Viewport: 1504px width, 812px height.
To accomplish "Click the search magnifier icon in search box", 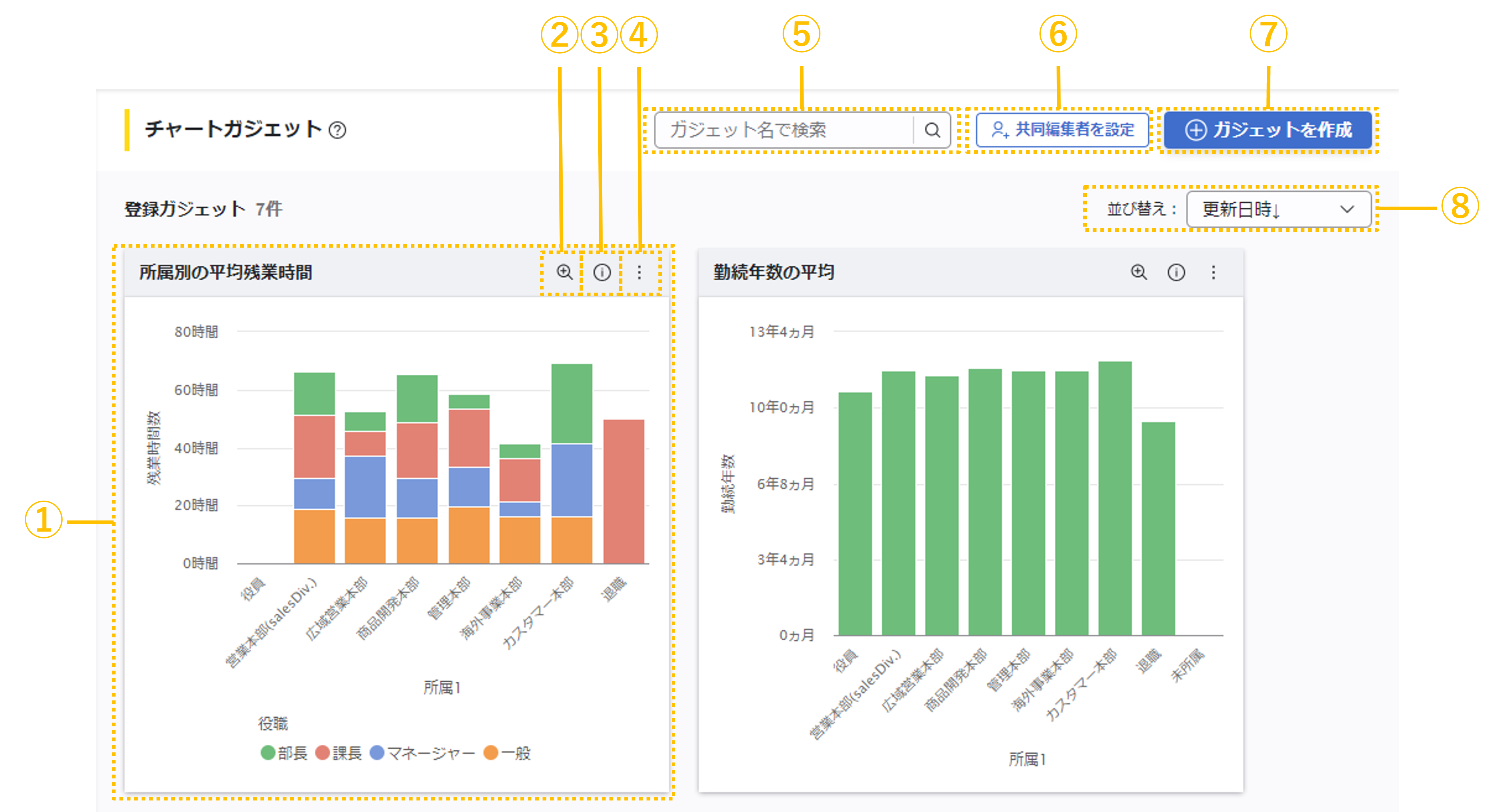I will [932, 130].
